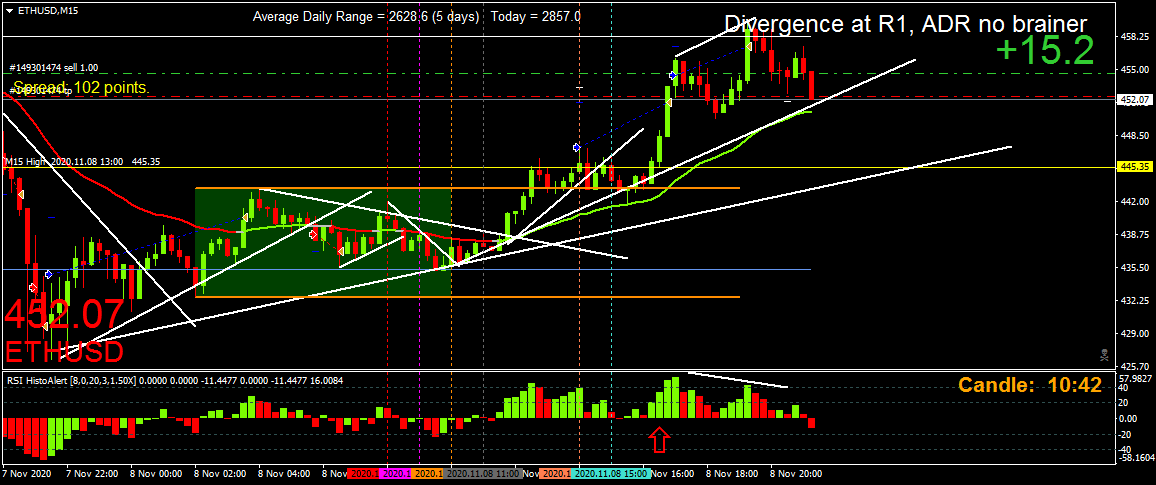Viewport: 1156px width, 485px height.
Task: Click the orange 'Candle: 10:42' countdown
Action: (1029, 384)
